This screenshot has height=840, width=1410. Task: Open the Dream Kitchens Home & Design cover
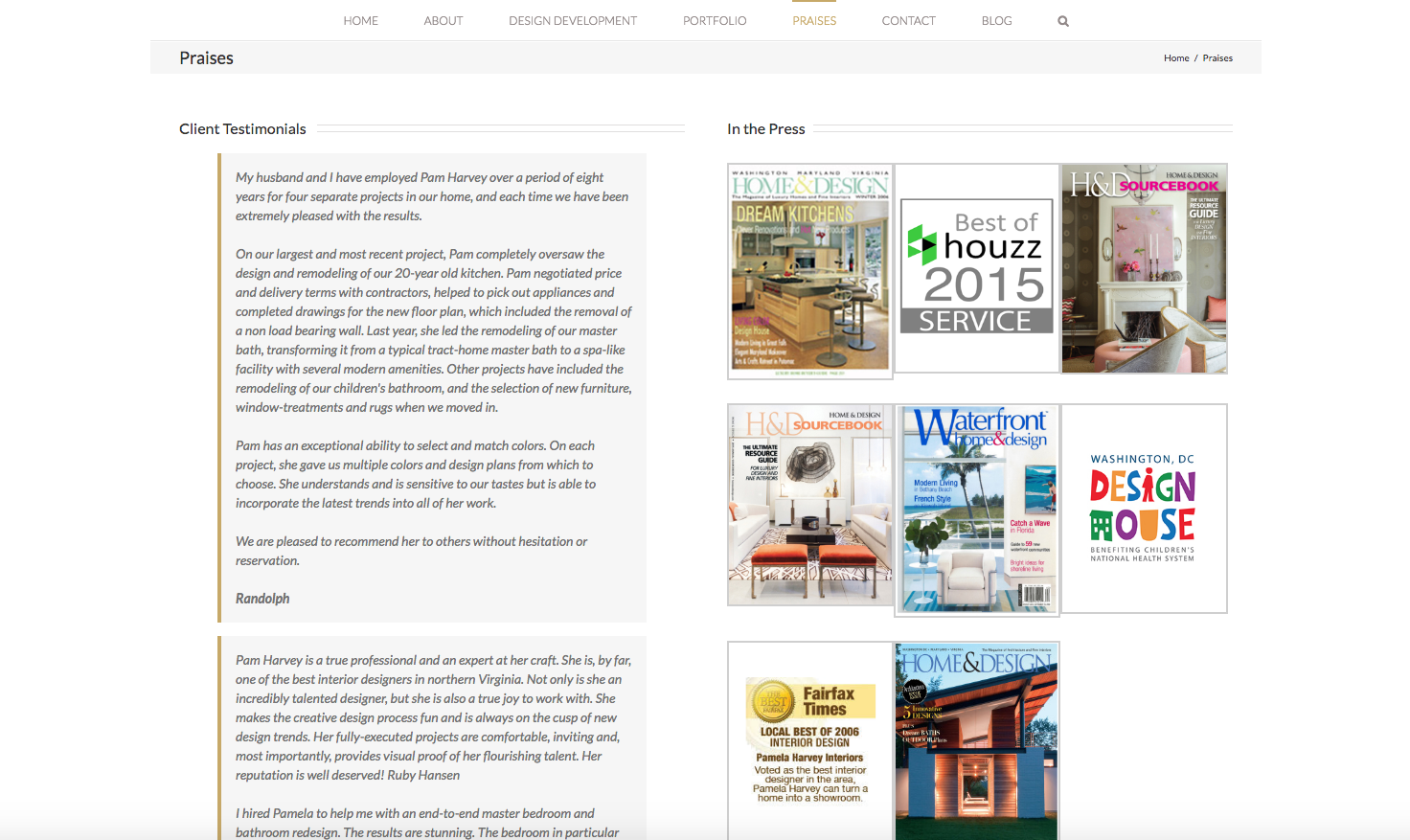tap(810, 271)
